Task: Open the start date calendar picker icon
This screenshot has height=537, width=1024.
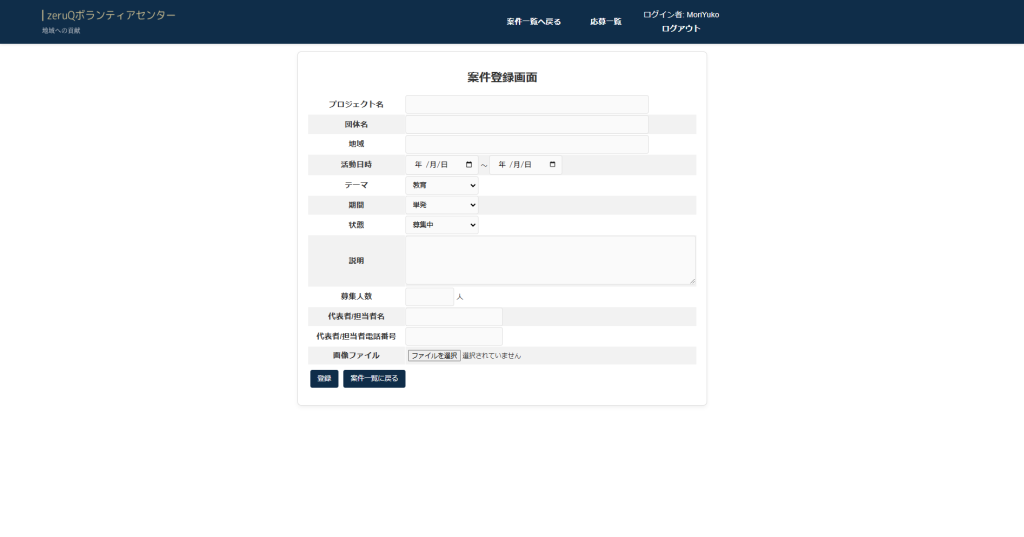Action: click(x=469, y=165)
